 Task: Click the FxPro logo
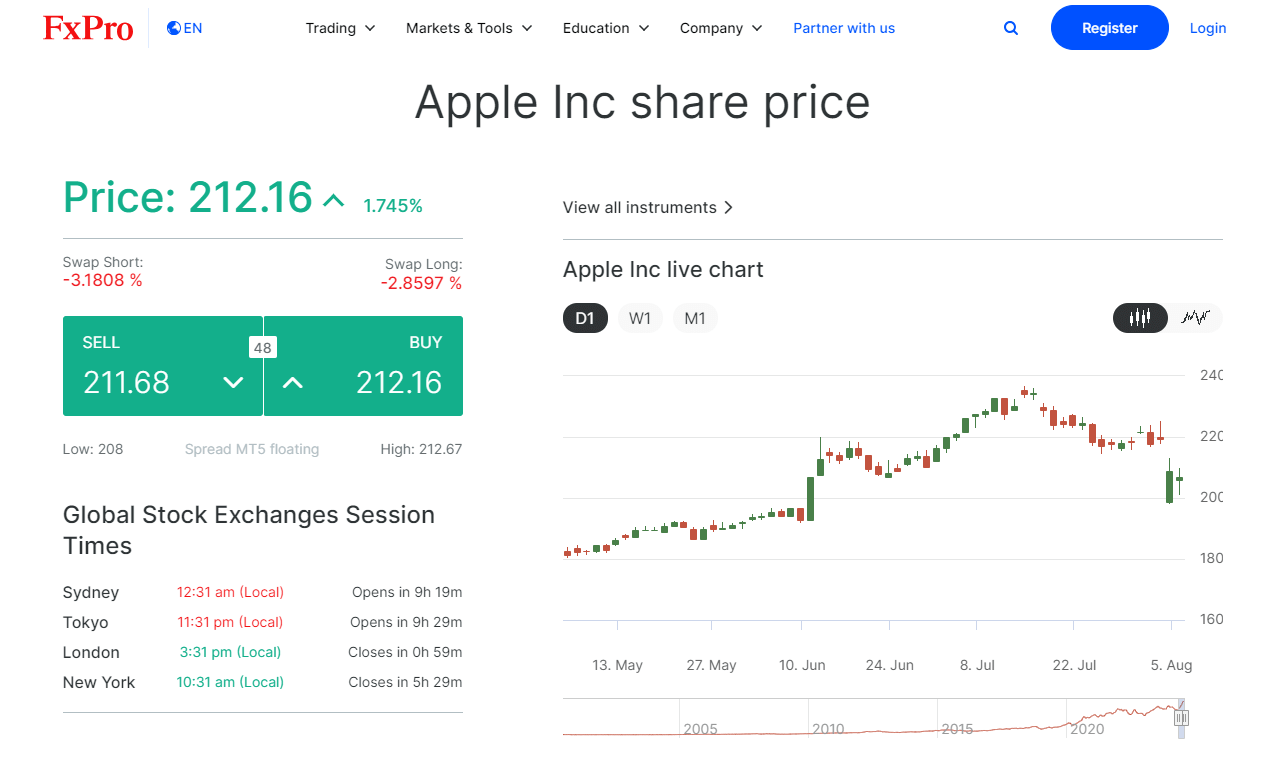tap(88, 28)
